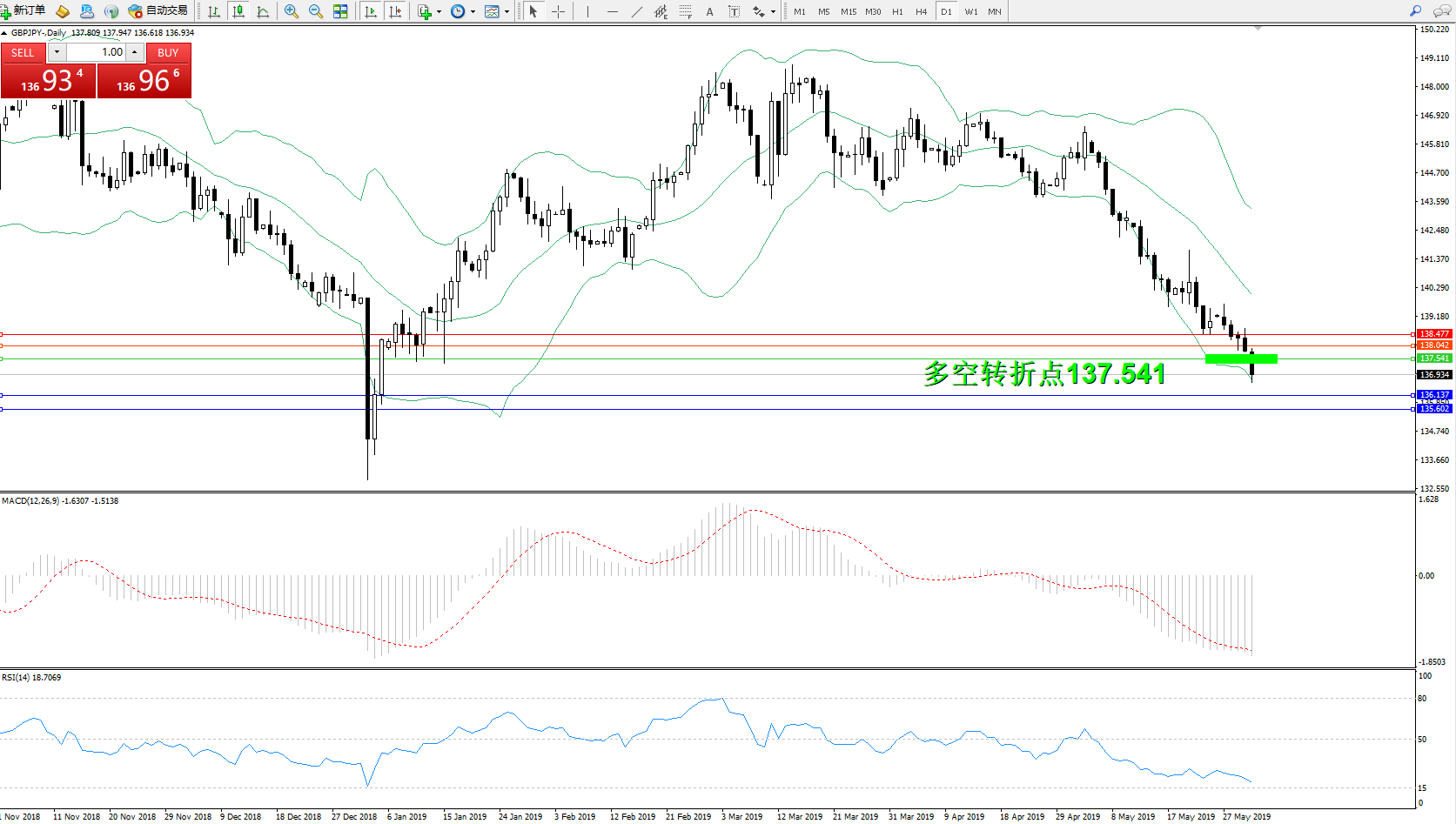Open the templates dropdown arrow
Viewport: 1456px width, 824px height.
(x=507, y=12)
